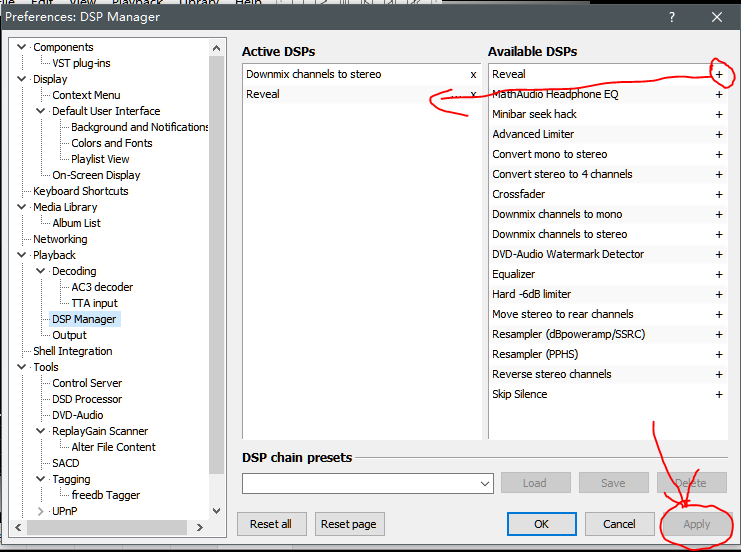Collapse the Tools tree section

coord(22,367)
